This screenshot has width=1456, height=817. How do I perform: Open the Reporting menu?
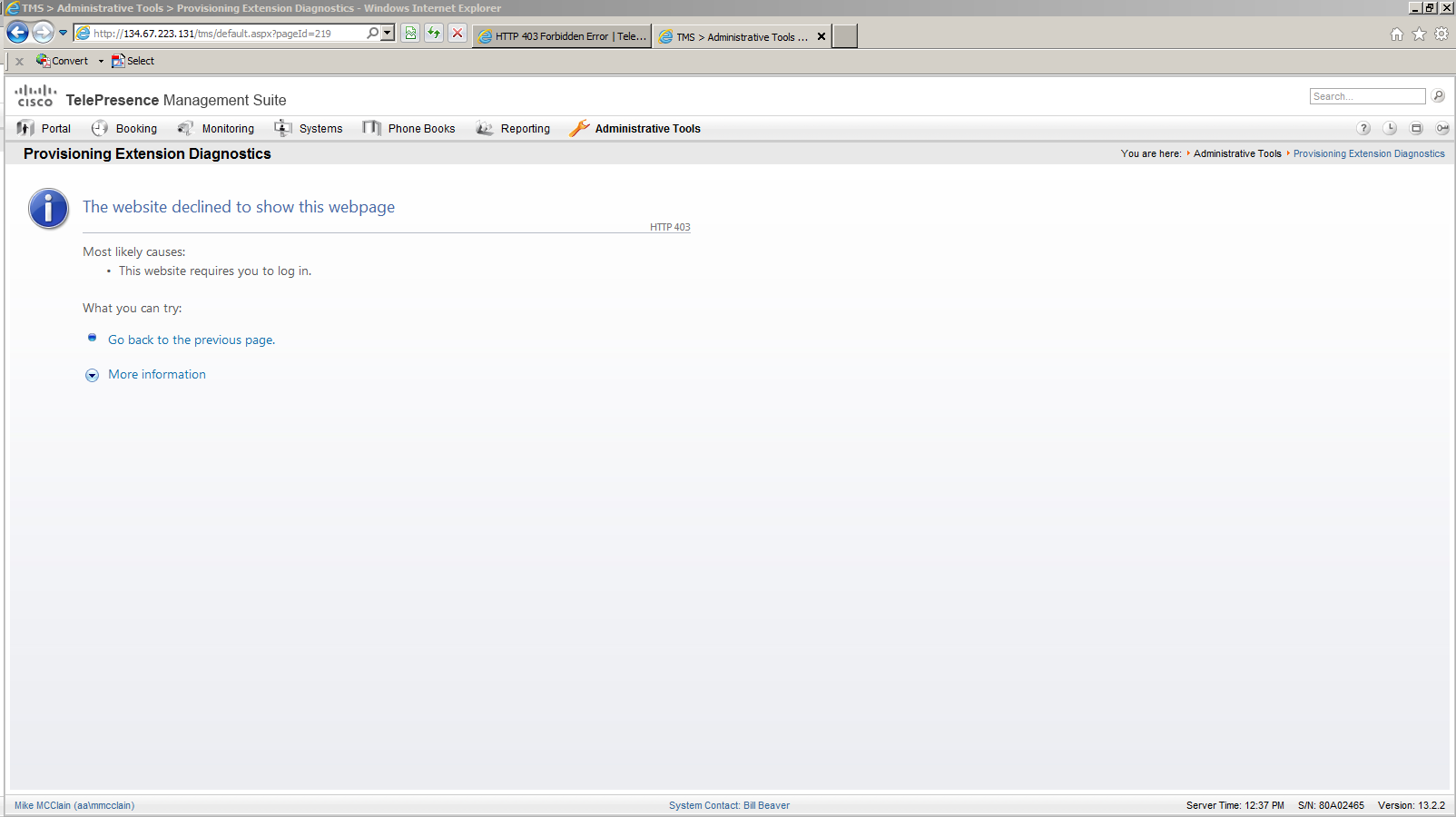(x=513, y=128)
